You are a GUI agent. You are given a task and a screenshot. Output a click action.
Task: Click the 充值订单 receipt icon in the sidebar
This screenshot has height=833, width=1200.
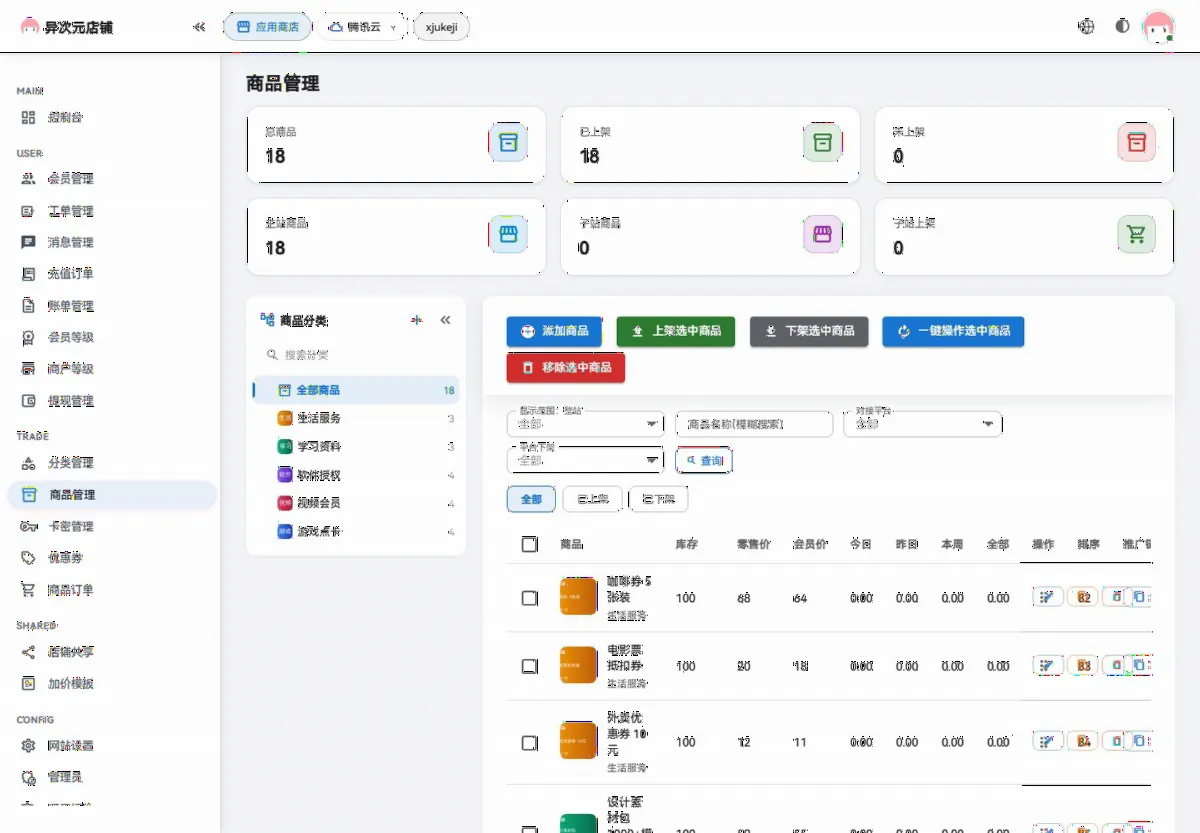pyautogui.click(x=28, y=274)
